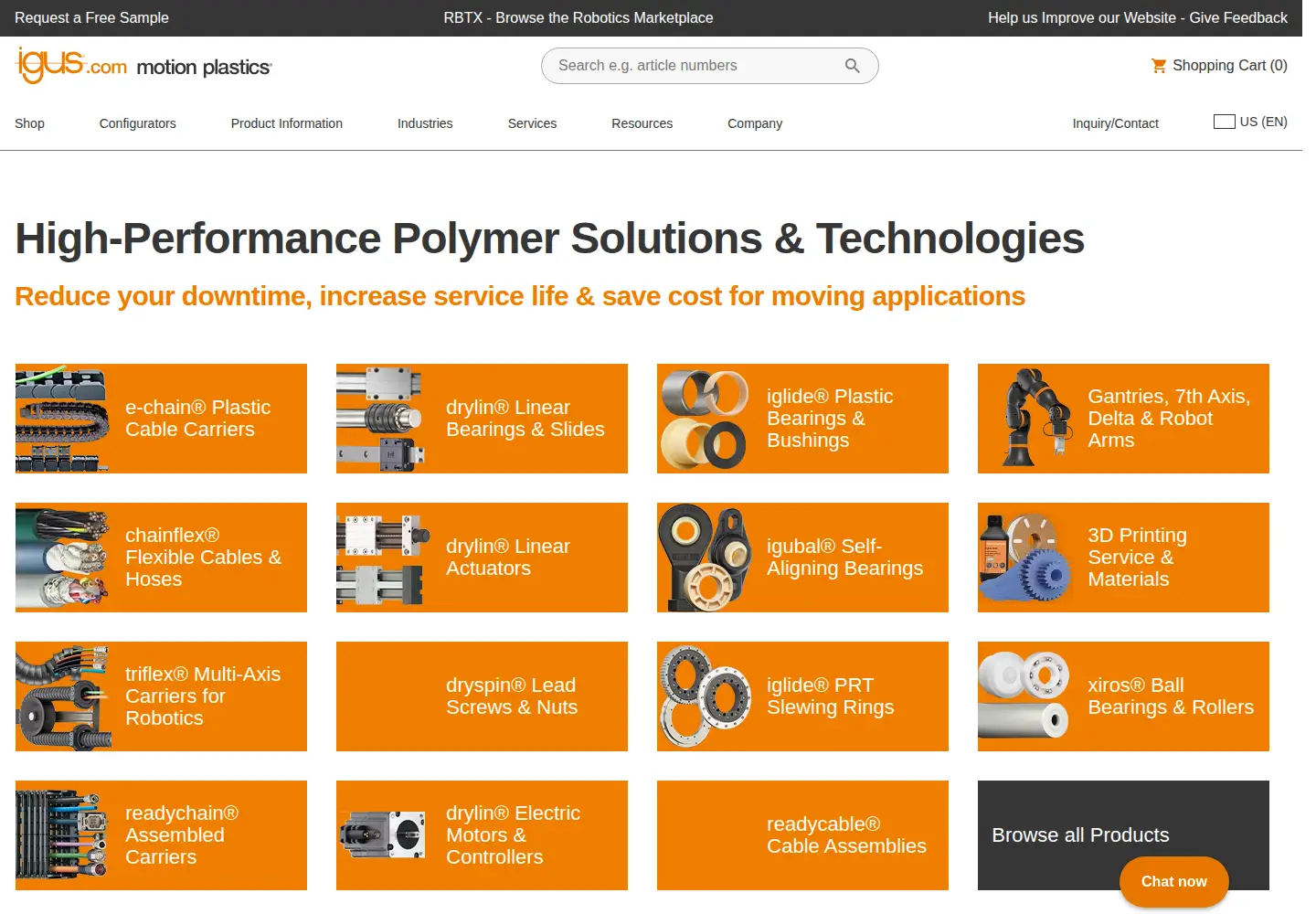
Task: Click the US flag language icon
Action: 1224,122
